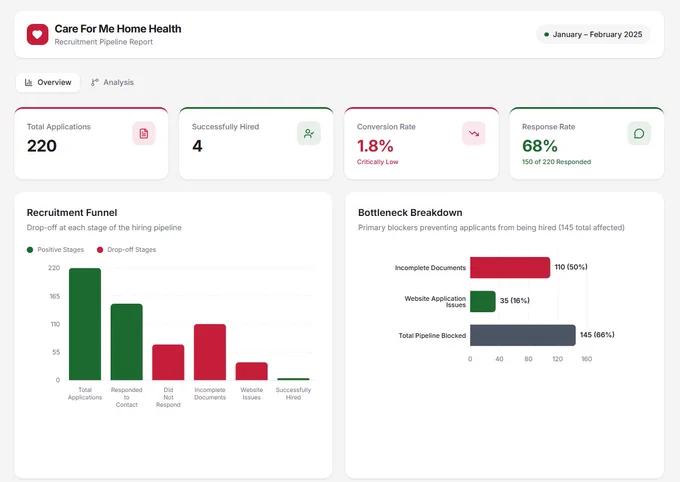Viewport: 680px width, 482px height.
Task: Click the Total Pipeline Blocked axis label
Action: 432,336
